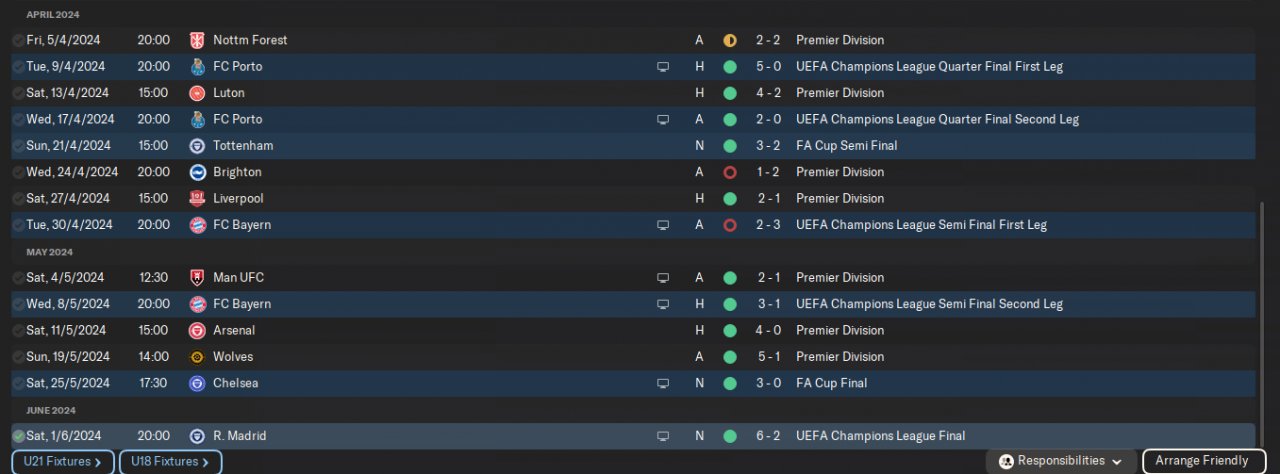This screenshot has width=1280, height=474.
Task: Click the TV icon on R. Madrid row
Action: tap(662, 436)
